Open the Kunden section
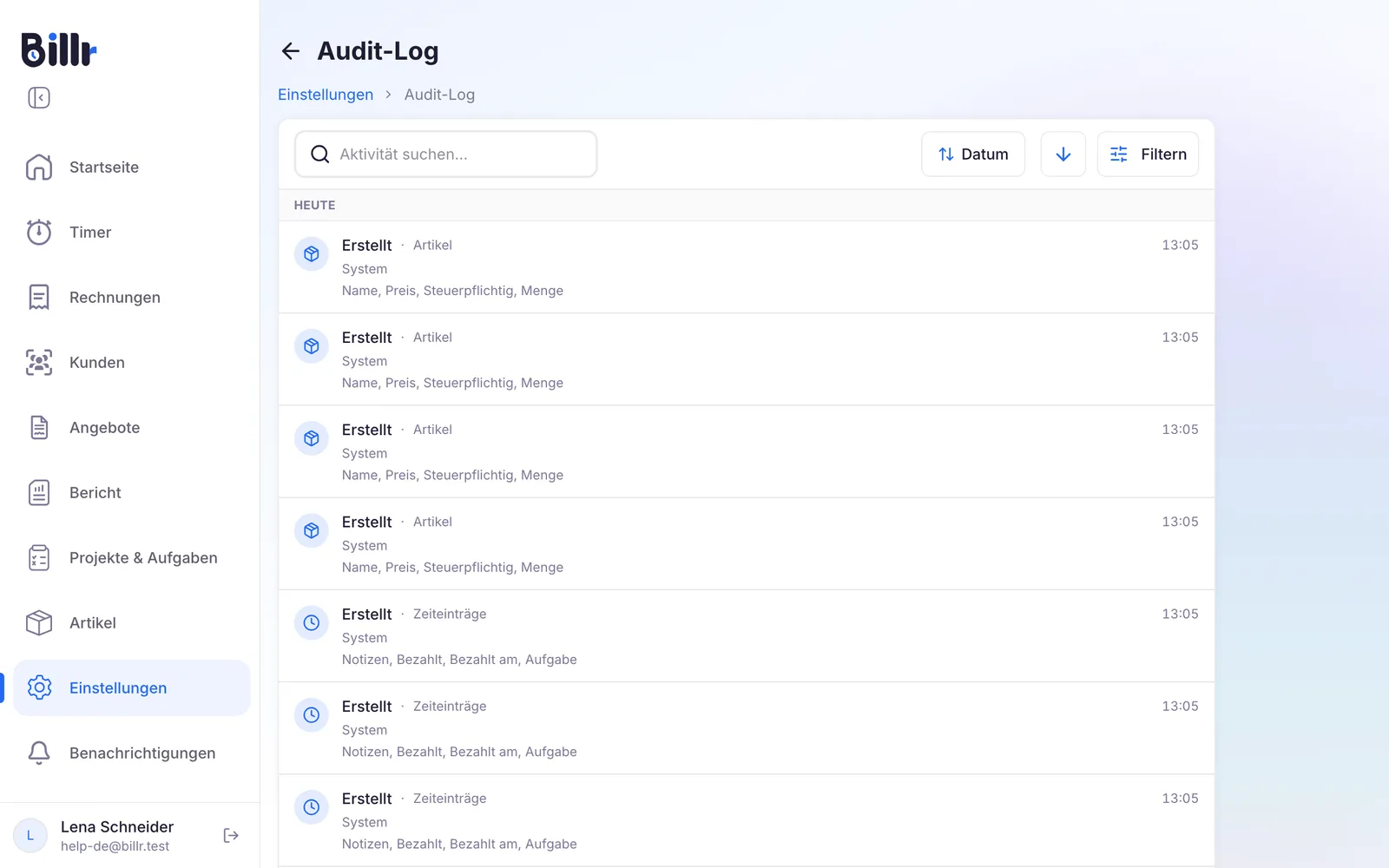Image resolution: width=1389 pixels, height=868 pixels. click(132, 362)
